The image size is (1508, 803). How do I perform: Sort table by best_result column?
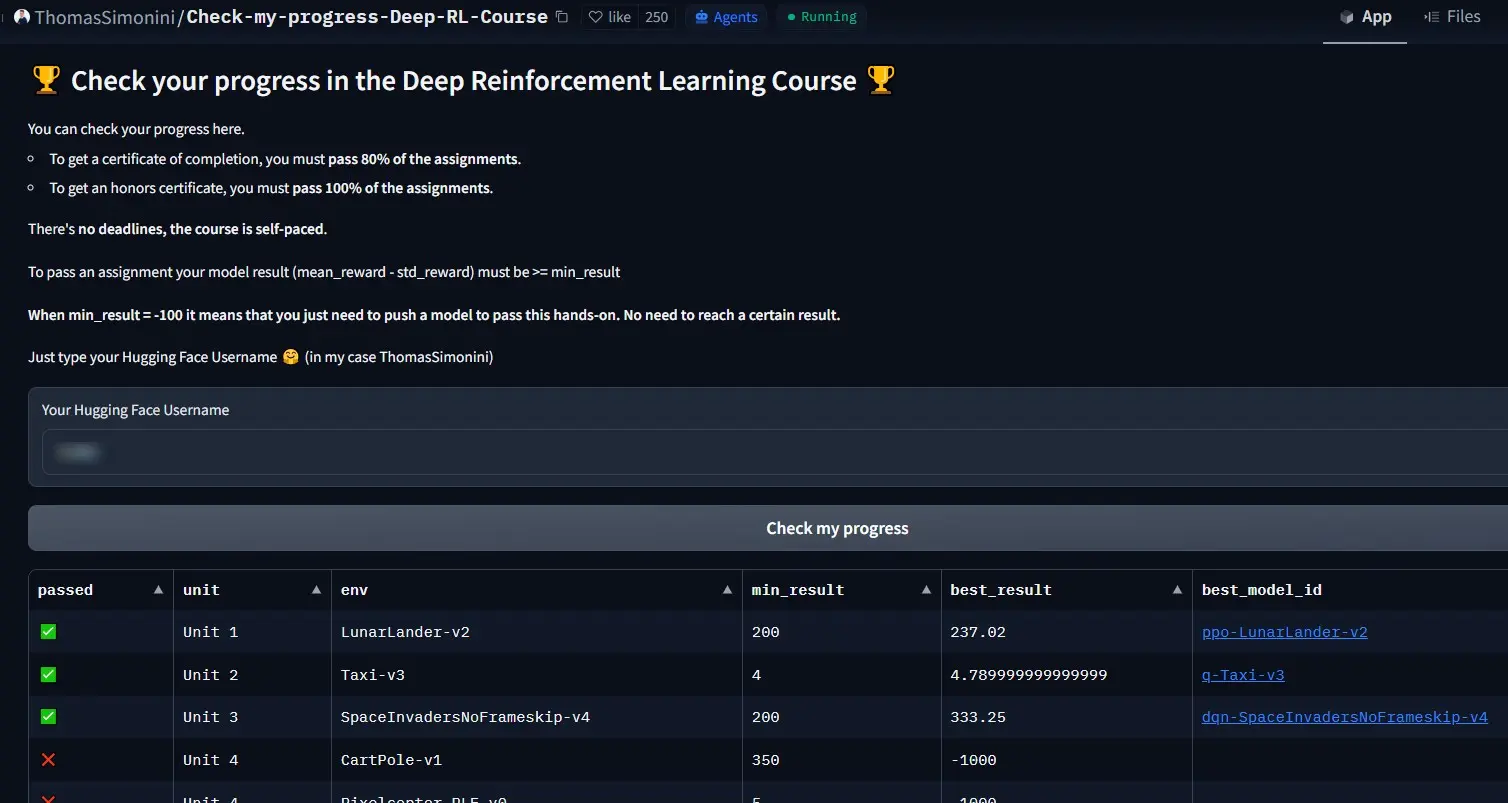click(1177, 590)
